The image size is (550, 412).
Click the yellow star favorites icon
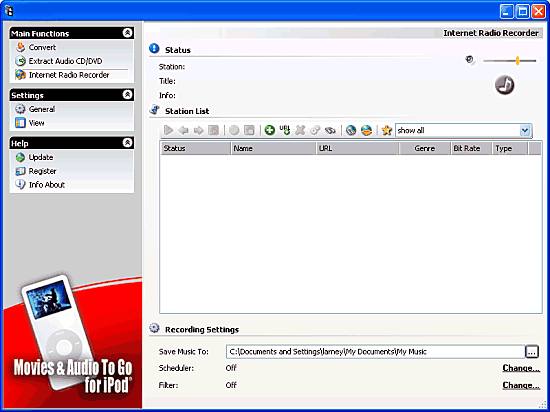tap(387, 130)
